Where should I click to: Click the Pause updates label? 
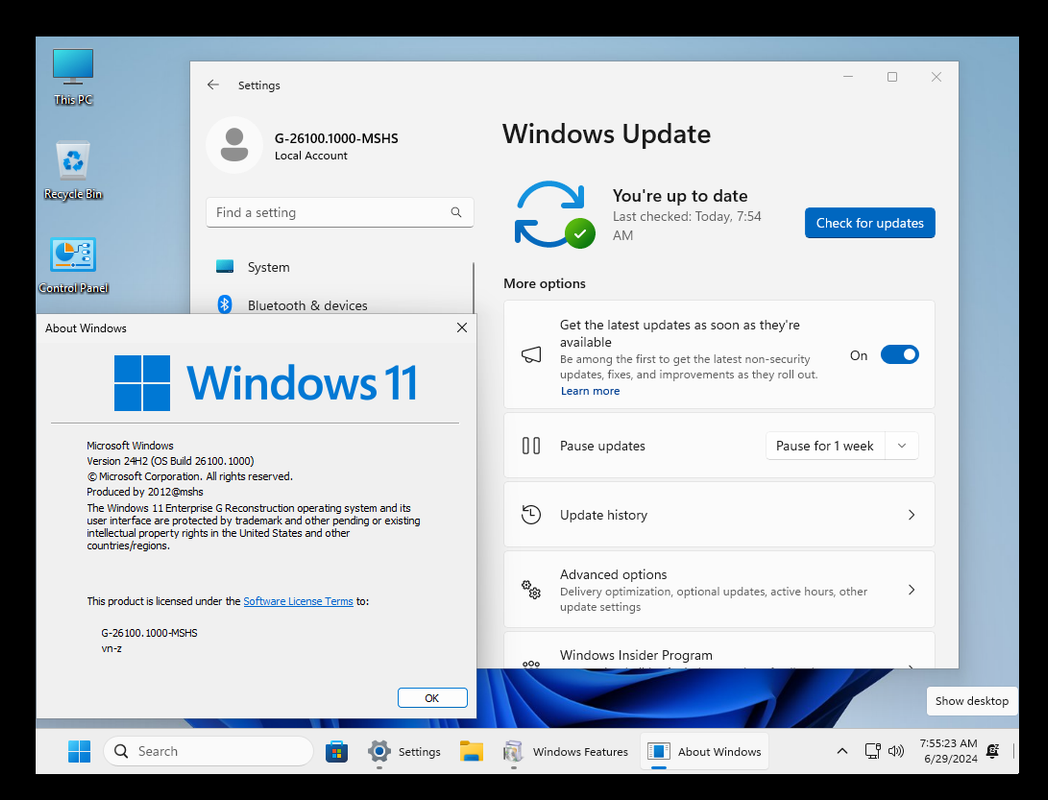tap(602, 446)
